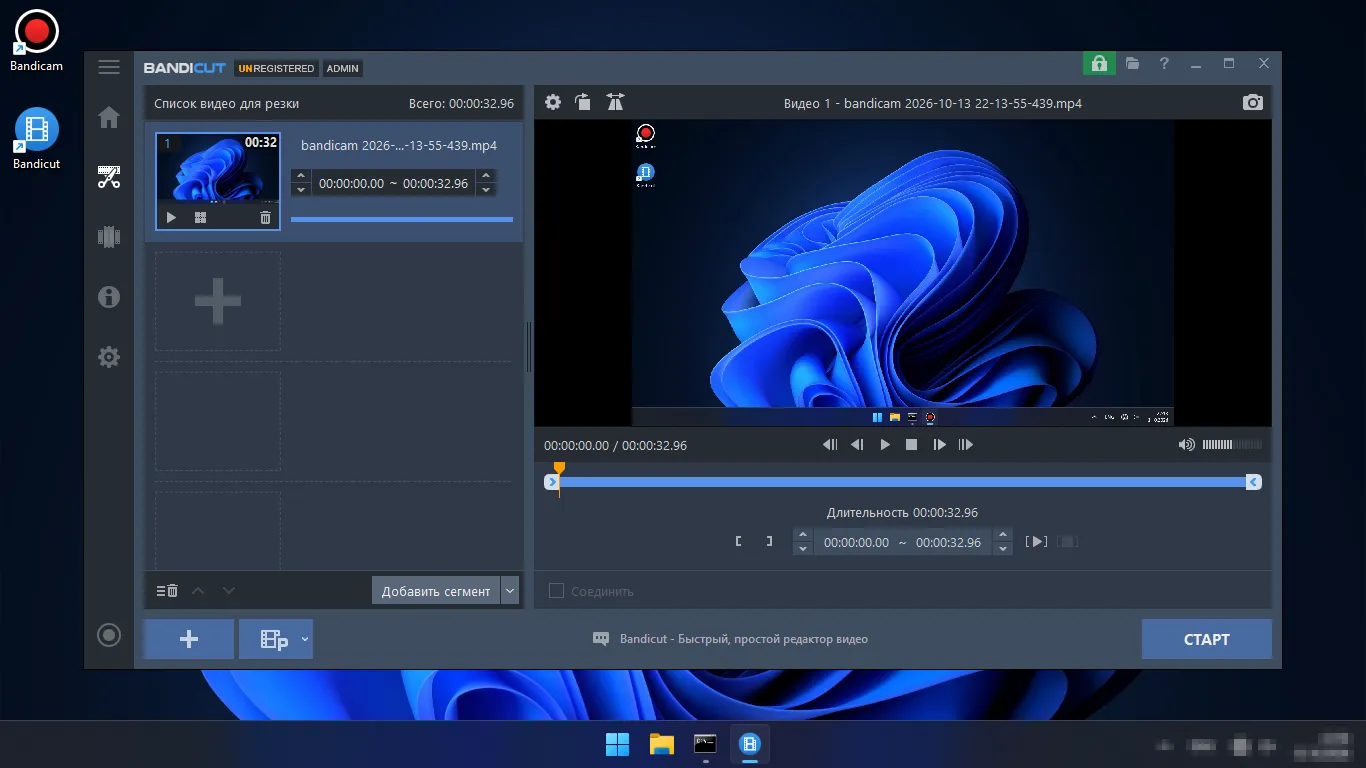Set end point with the right bracket

pos(769,541)
